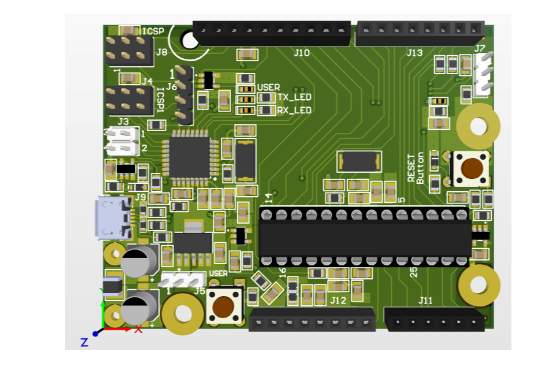The height and width of the screenshot is (390, 546).
Task: Click the J9 micro USB connector
Action: click(114, 218)
